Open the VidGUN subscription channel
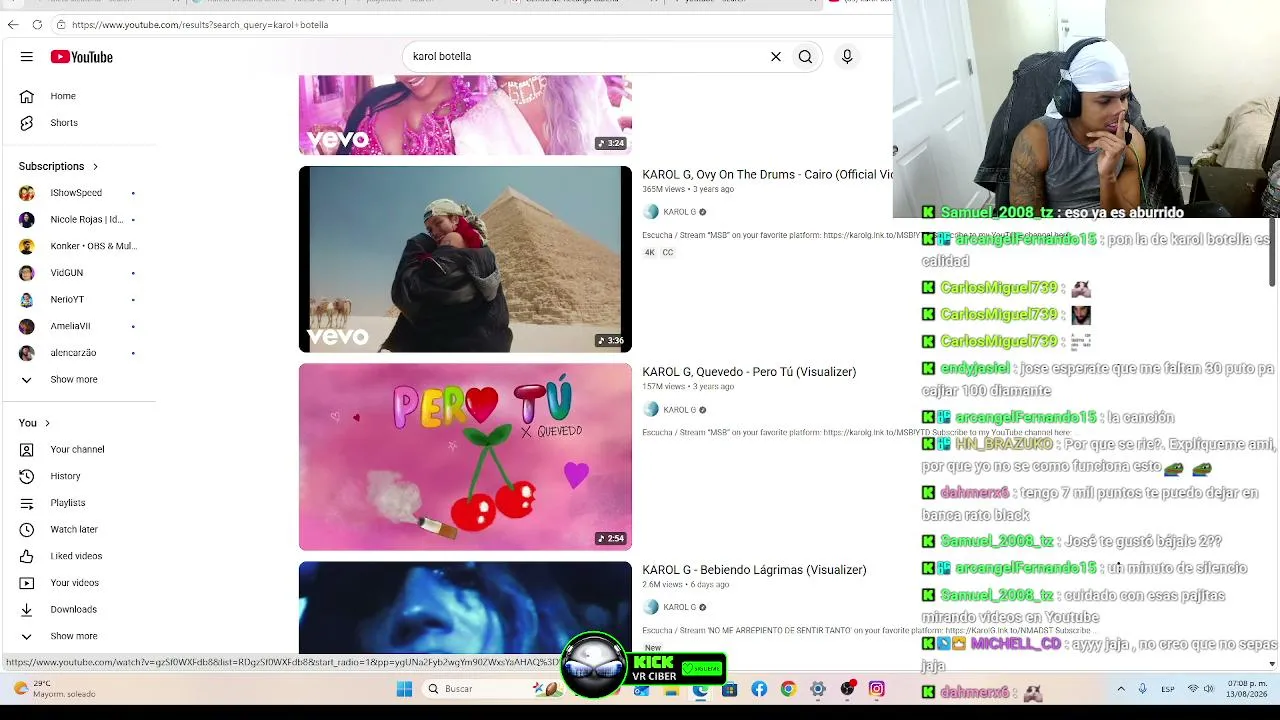 coord(78,273)
